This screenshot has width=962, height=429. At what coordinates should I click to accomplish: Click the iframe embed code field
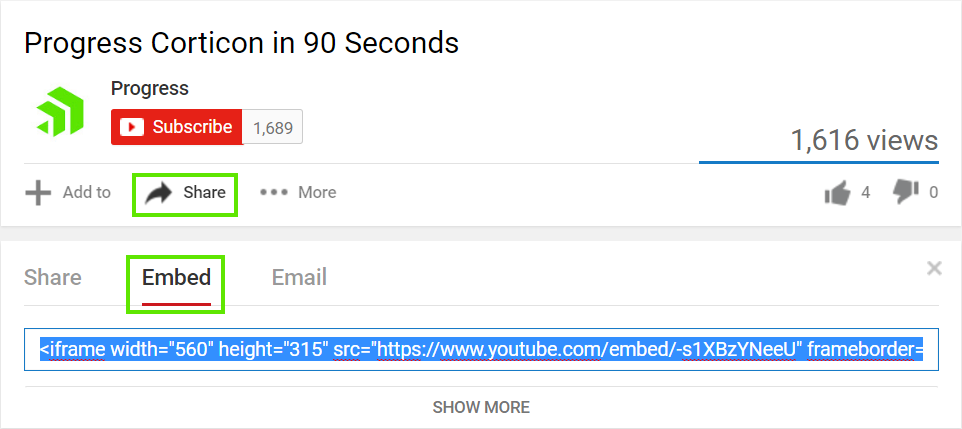click(x=481, y=349)
